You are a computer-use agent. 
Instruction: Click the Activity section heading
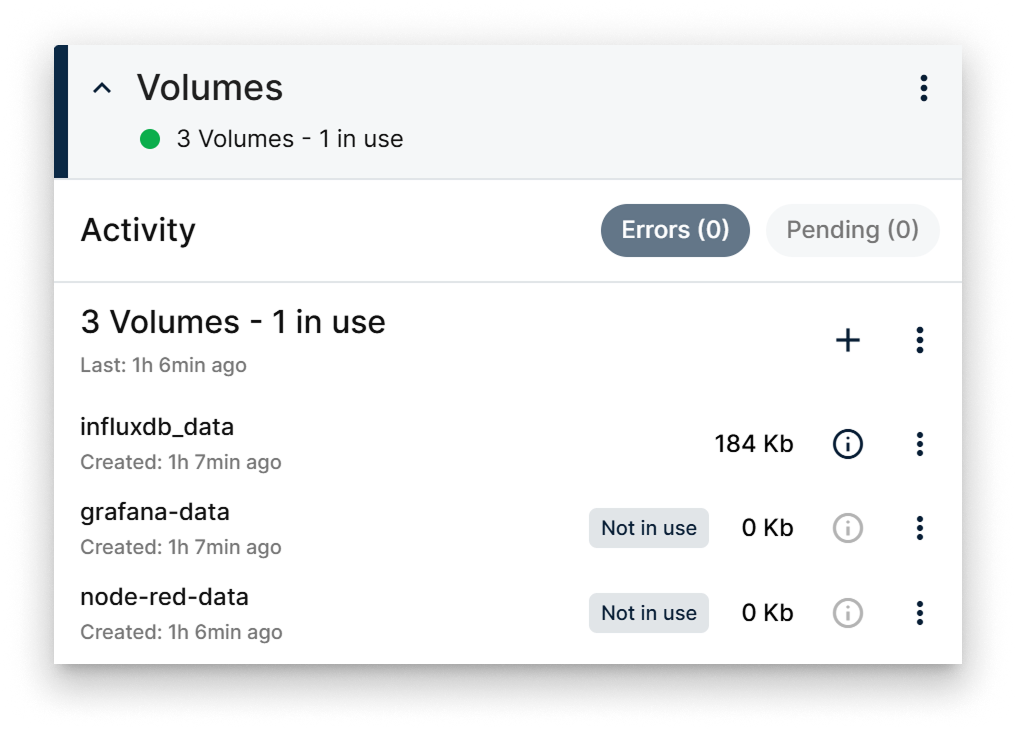[138, 230]
